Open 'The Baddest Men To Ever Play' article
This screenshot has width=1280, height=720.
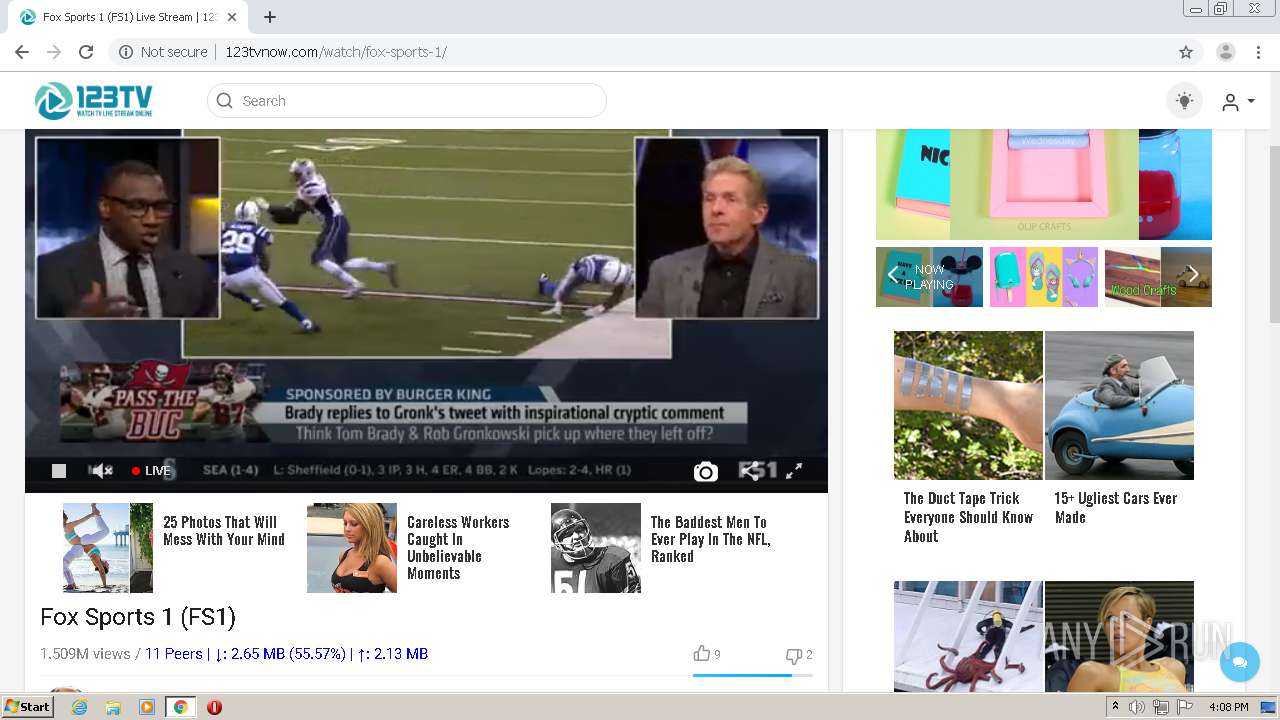coord(710,539)
